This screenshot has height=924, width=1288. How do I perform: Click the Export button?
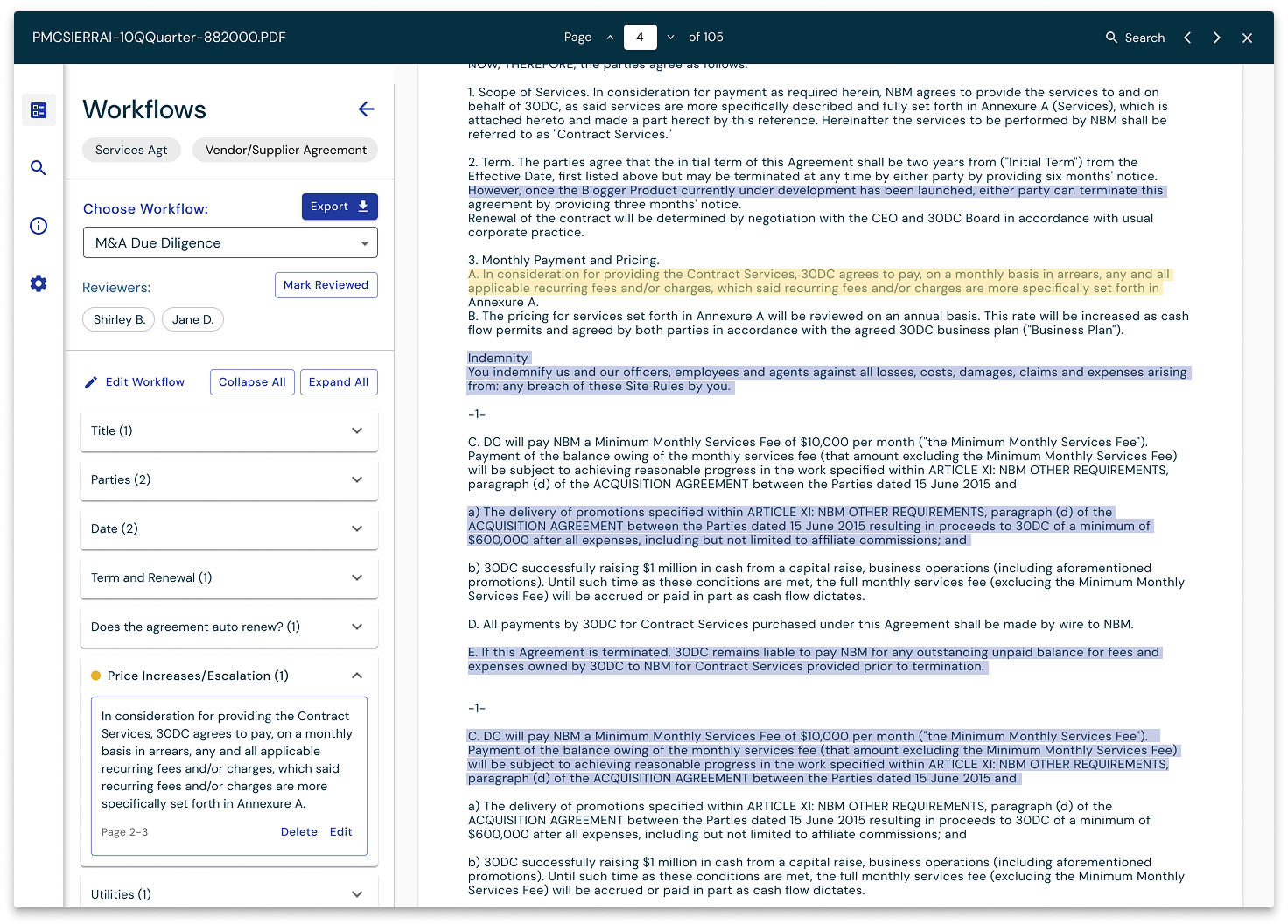tap(339, 206)
